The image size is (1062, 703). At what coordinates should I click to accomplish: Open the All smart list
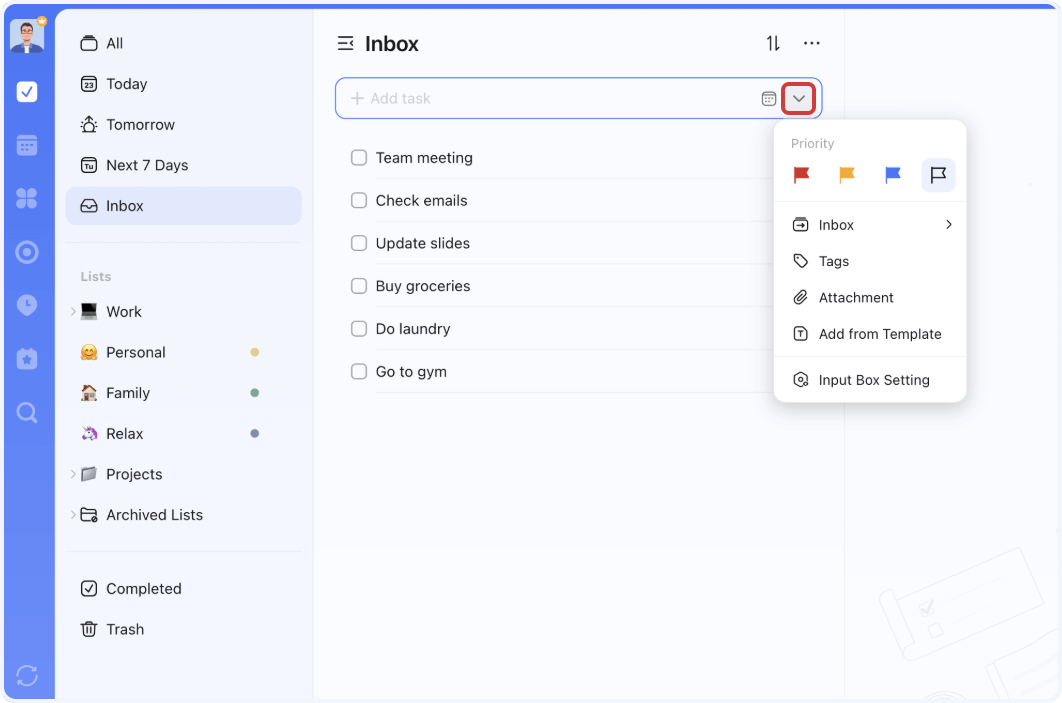(184, 43)
